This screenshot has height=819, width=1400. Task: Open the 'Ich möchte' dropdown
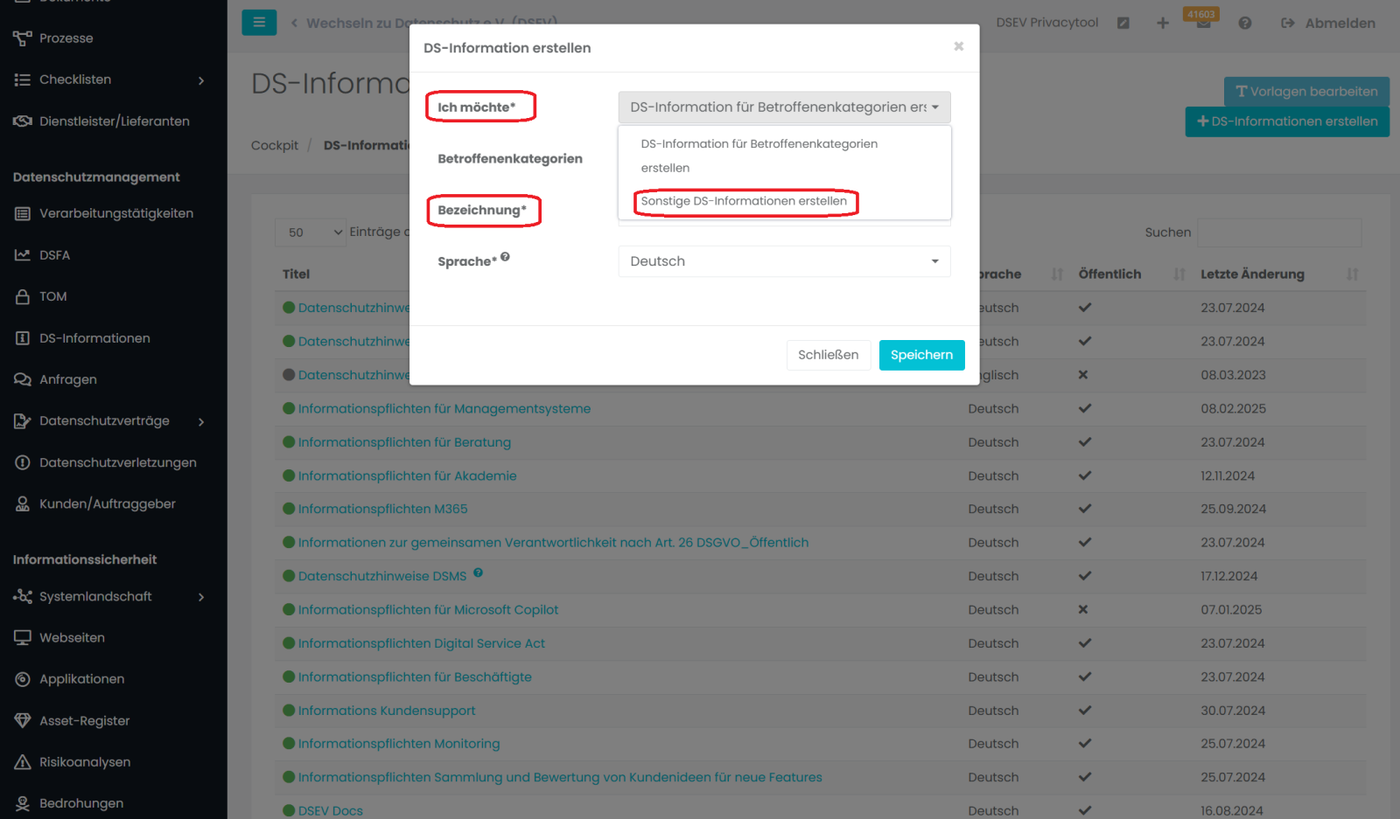click(784, 107)
